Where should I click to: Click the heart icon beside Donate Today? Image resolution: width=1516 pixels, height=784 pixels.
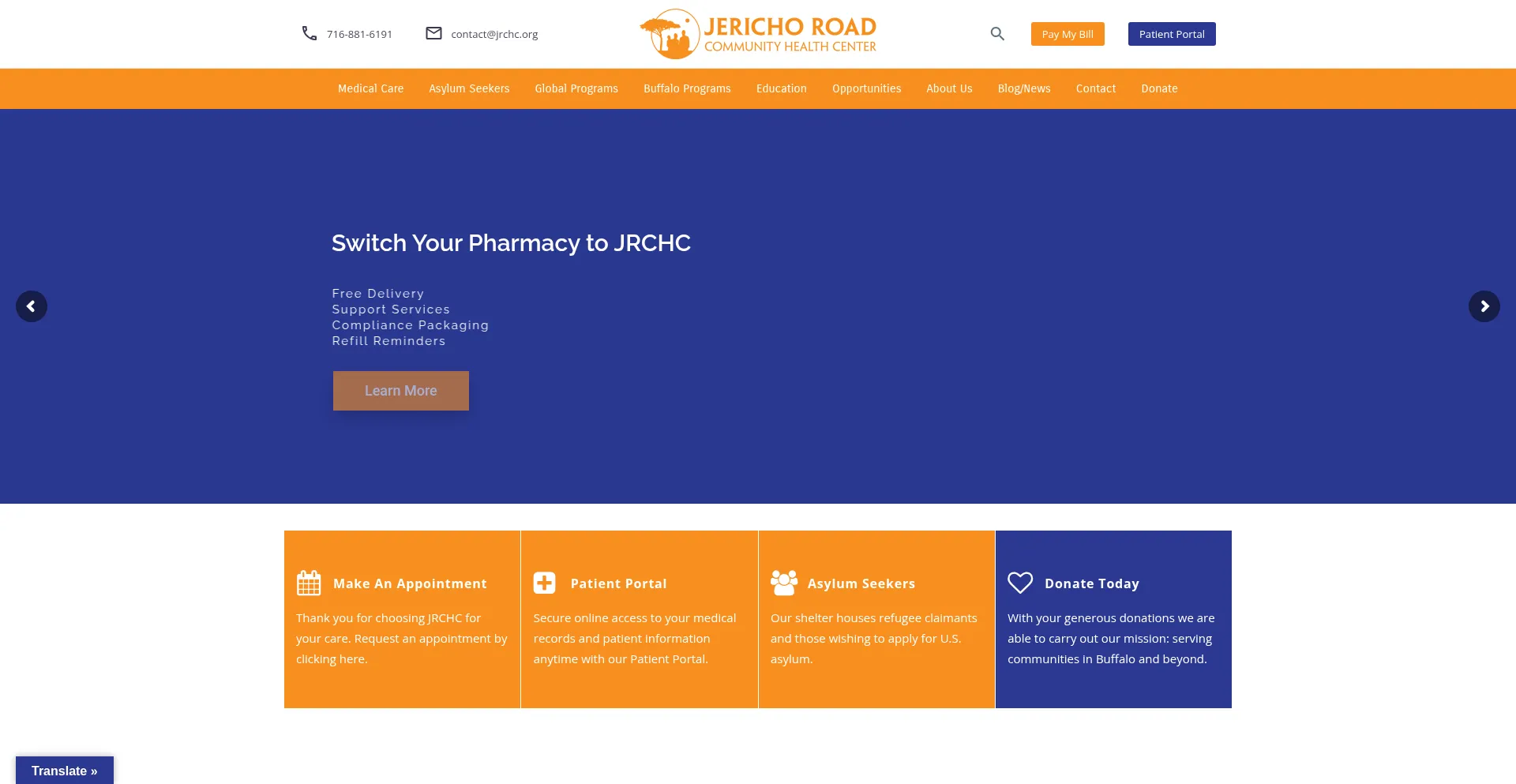point(1020,583)
